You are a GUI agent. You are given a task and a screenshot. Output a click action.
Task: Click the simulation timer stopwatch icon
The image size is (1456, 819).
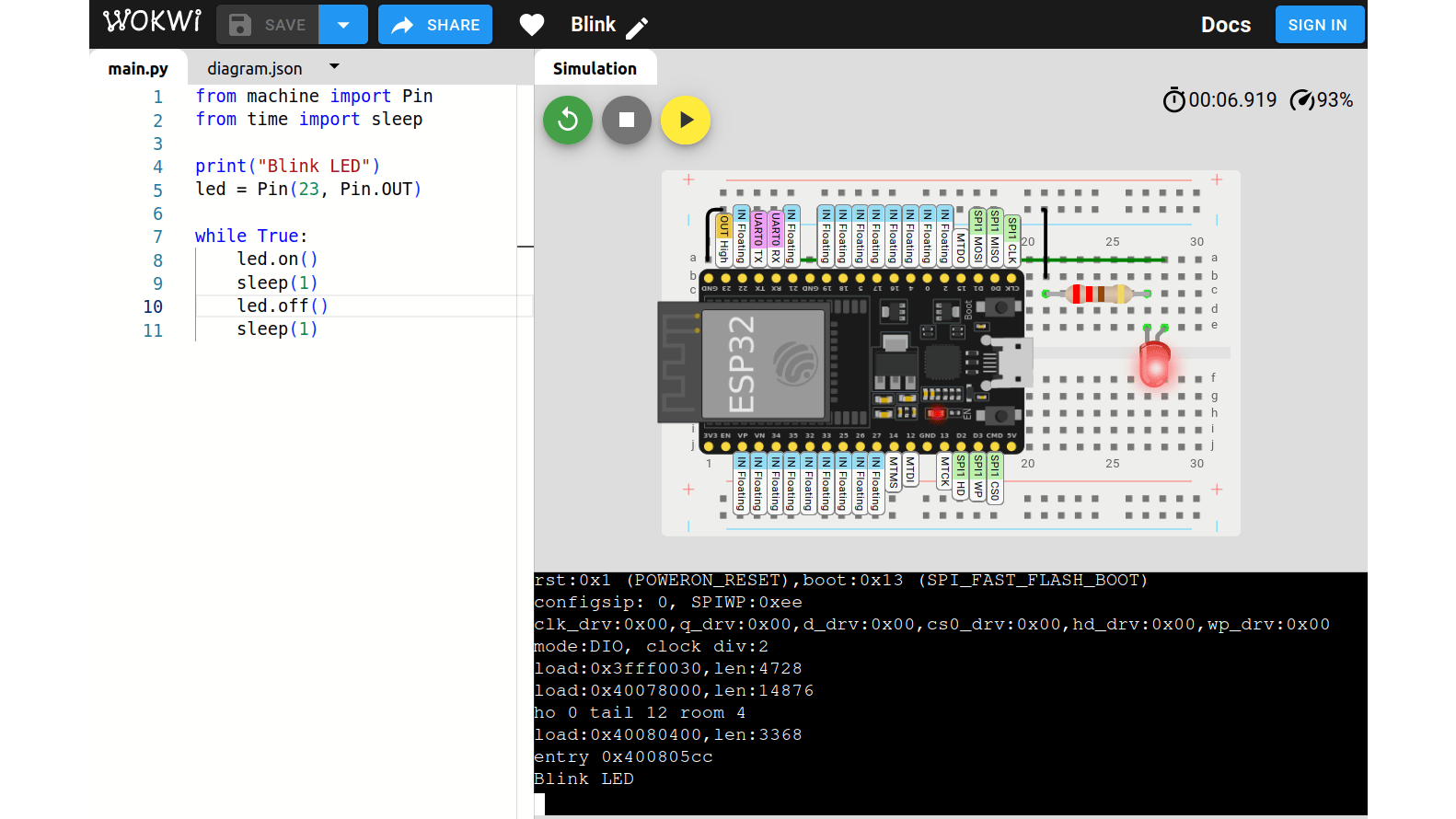tap(1174, 99)
